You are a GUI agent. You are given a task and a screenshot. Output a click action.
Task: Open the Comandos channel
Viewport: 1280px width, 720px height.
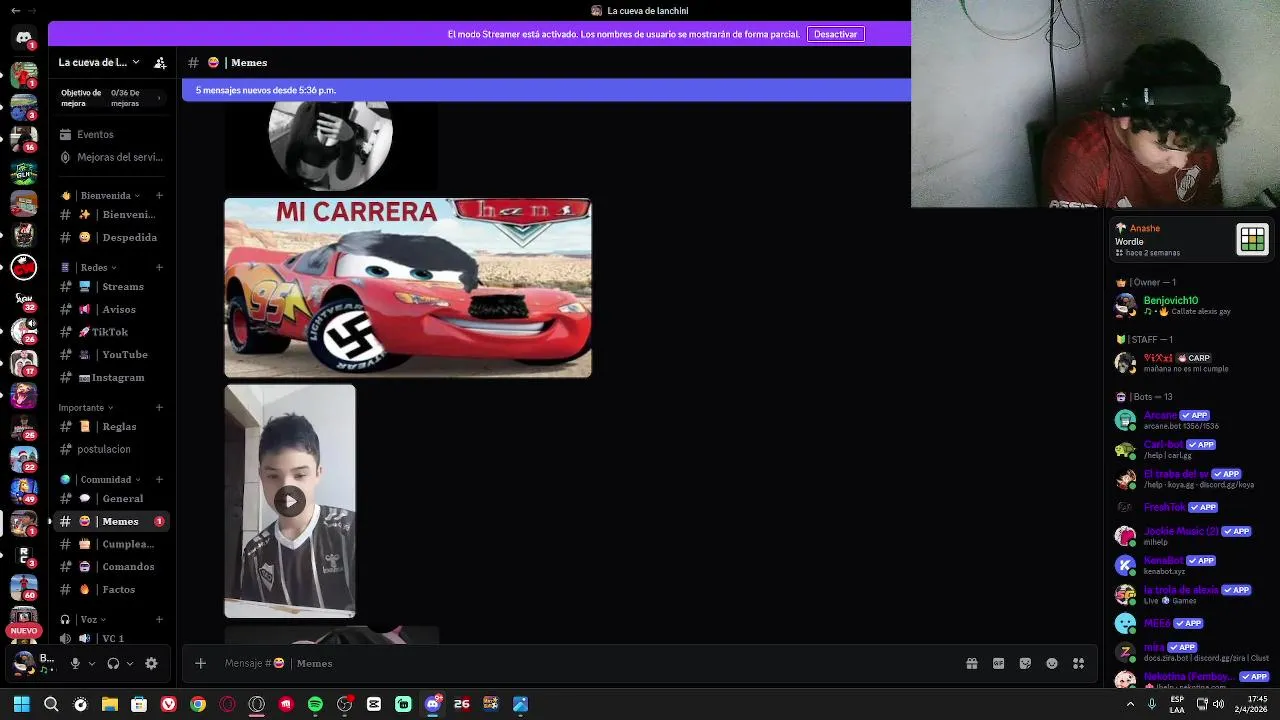(112, 567)
